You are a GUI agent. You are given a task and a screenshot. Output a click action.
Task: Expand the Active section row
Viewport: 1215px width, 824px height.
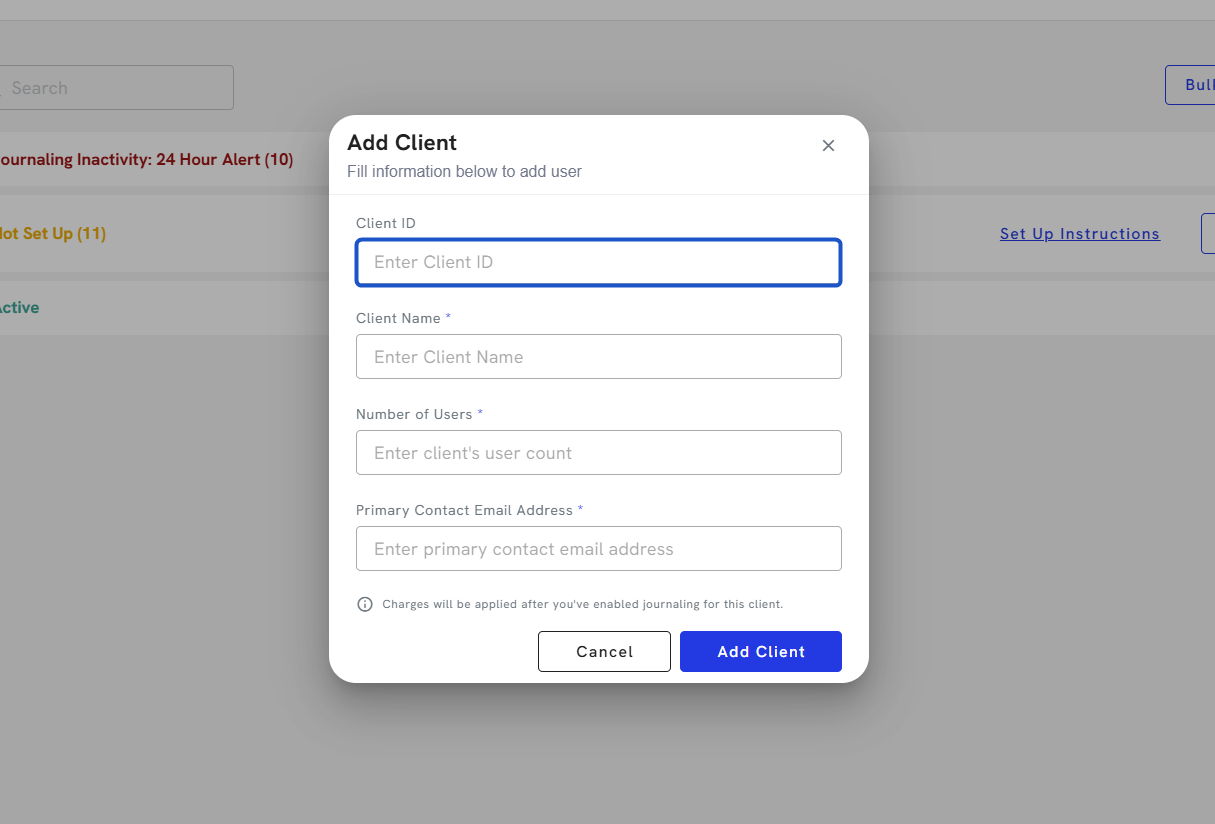pos(20,308)
